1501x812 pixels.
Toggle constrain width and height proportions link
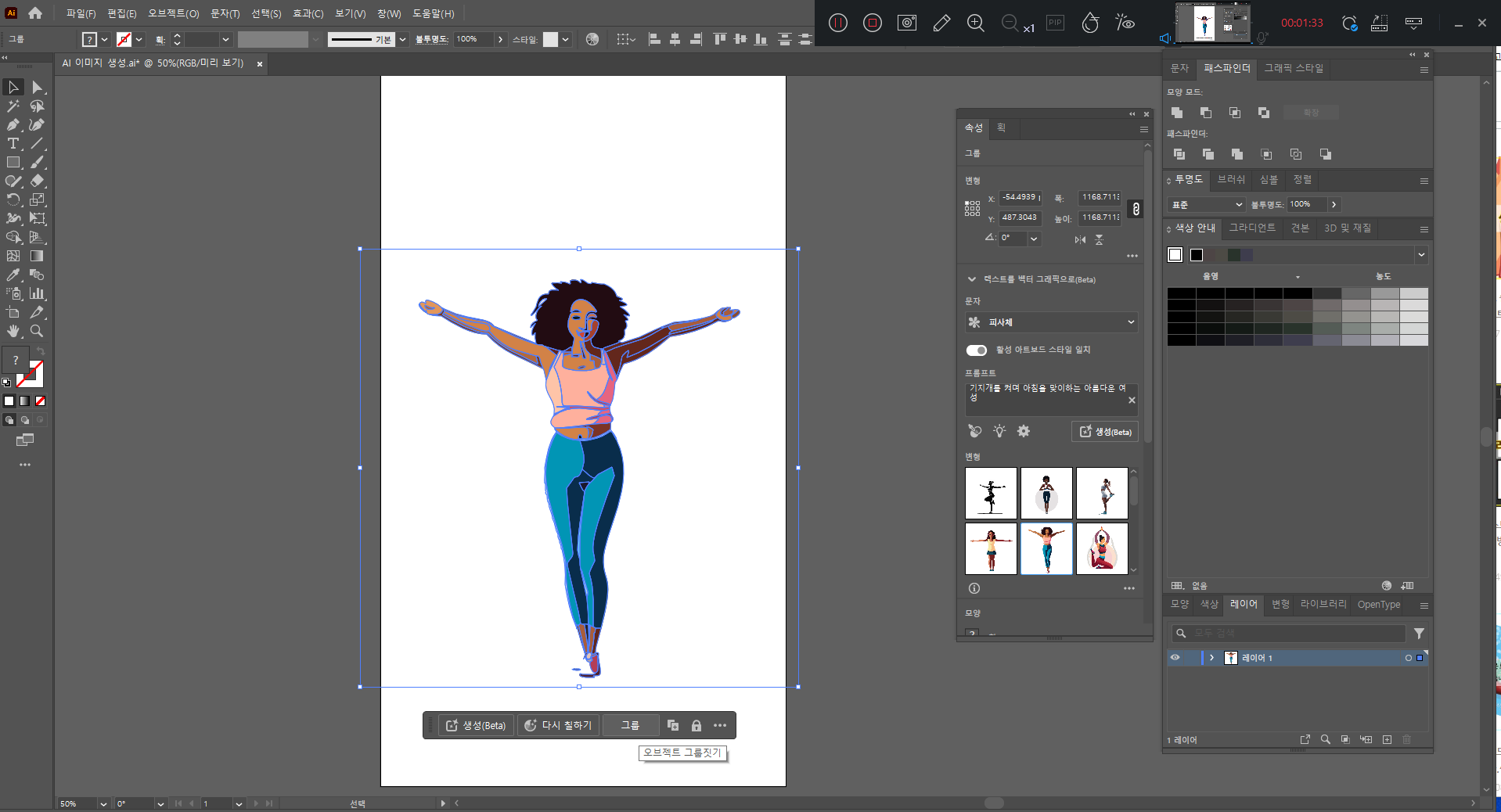[x=1136, y=209]
